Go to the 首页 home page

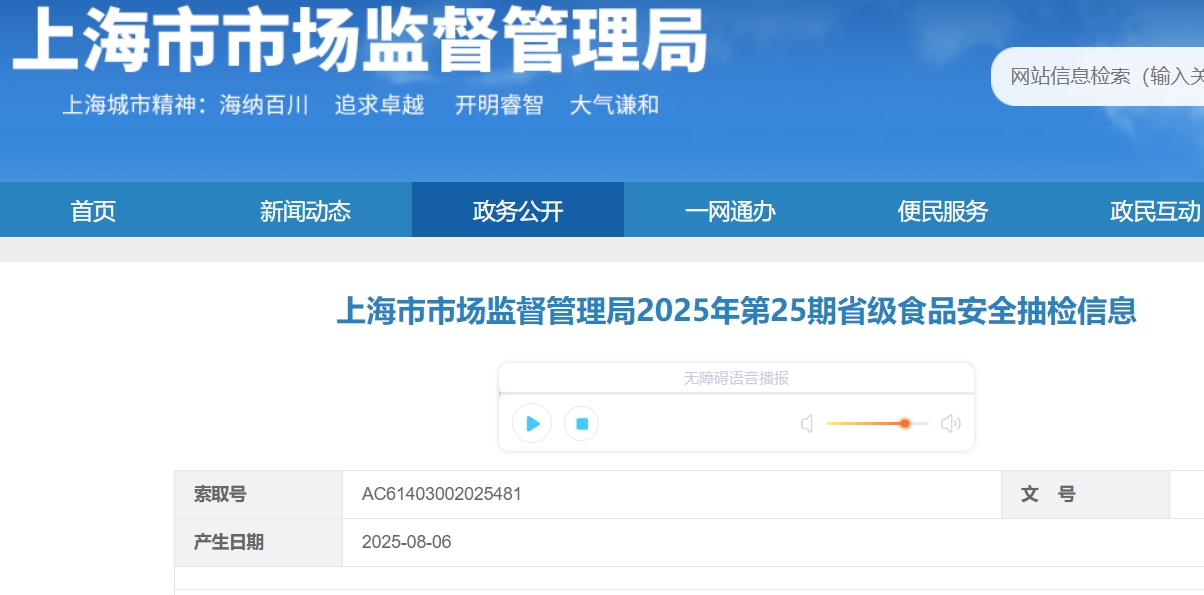[x=93, y=211]
